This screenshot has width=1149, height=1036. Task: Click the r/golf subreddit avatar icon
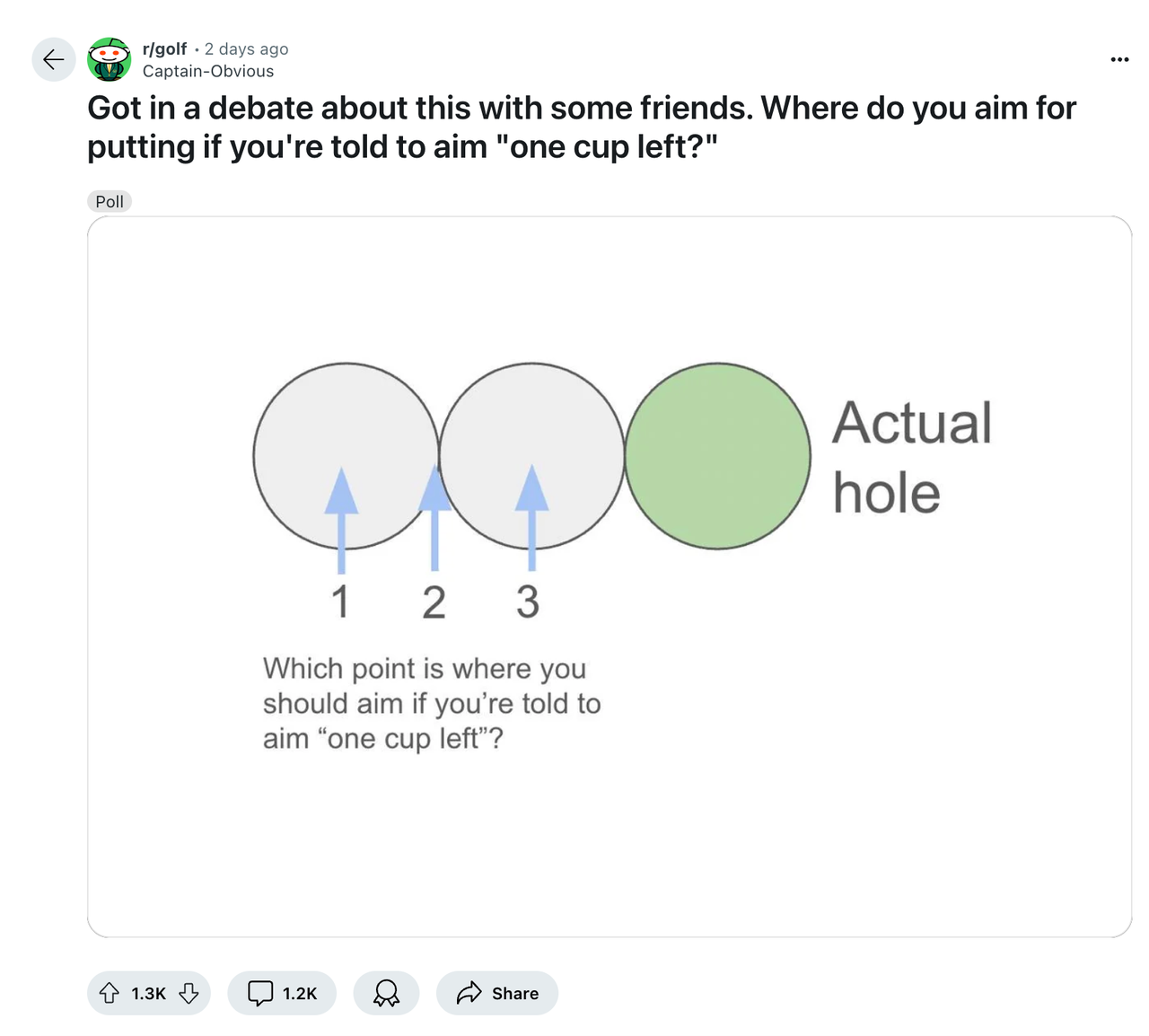click(x=110, y=60)
